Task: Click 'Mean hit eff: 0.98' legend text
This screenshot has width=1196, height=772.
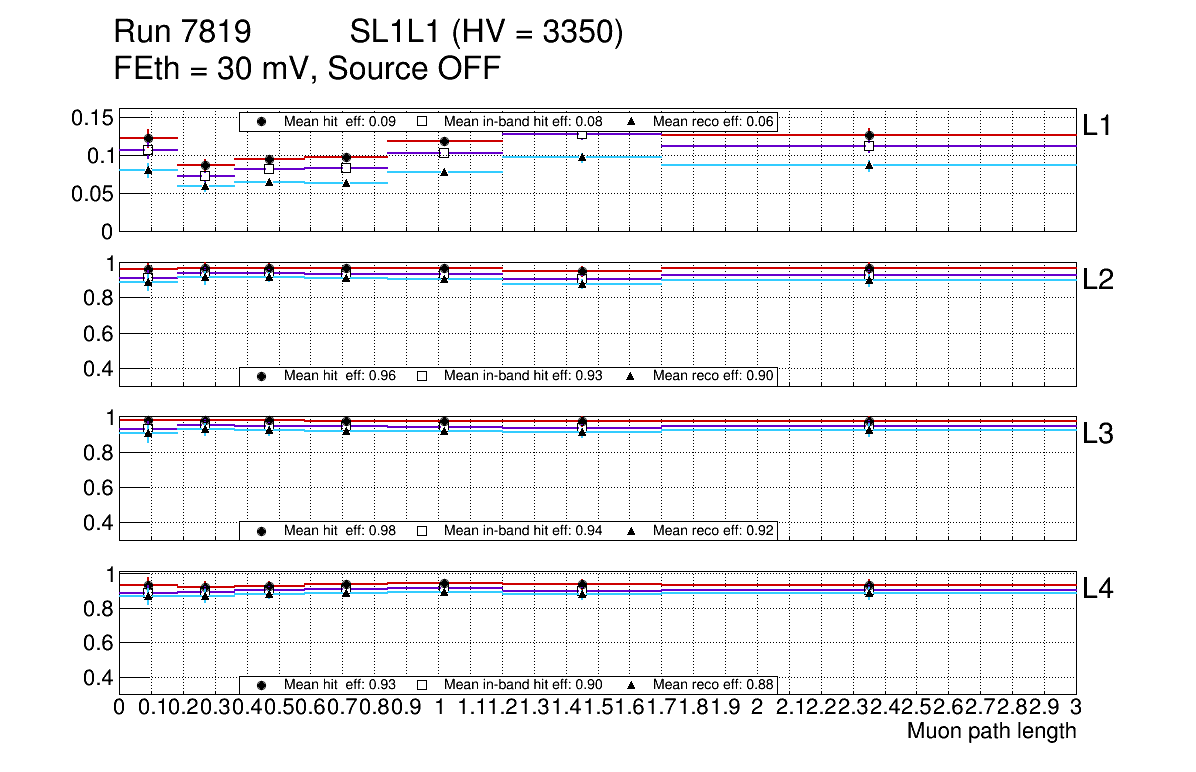Action: click(x=340, y=530)
